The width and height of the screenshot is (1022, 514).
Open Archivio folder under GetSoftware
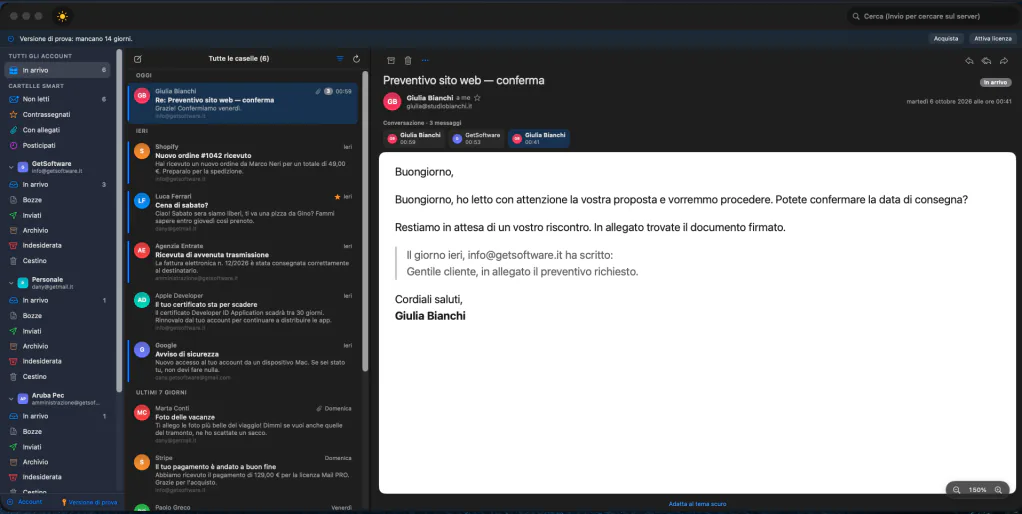pos(57,230)
